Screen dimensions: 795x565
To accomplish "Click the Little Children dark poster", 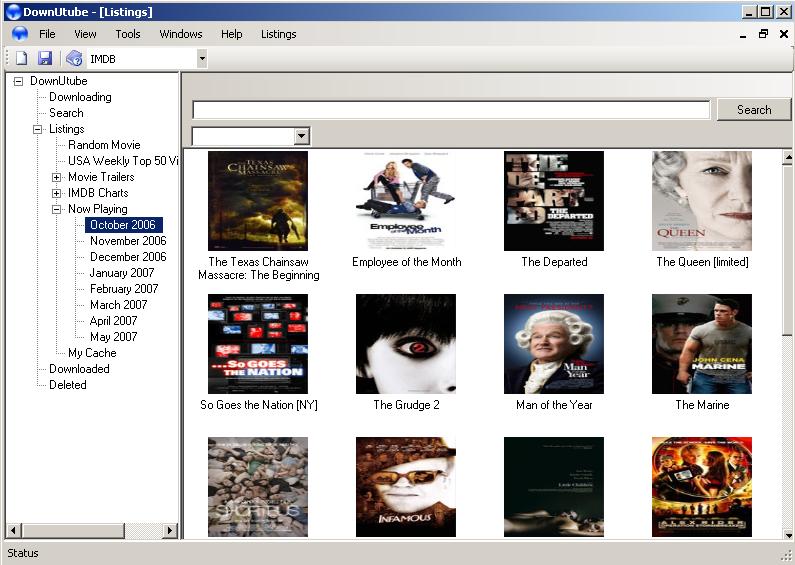I will coord(554,487).
